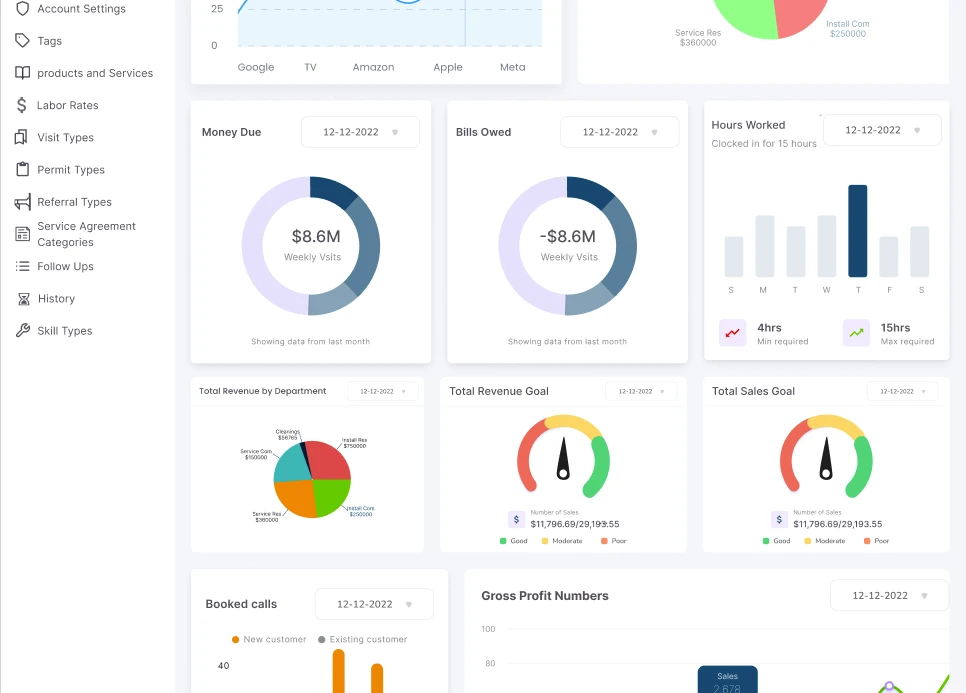The image size is (966, 693).
Task: Click the Tags label icon
Action: 23,41
